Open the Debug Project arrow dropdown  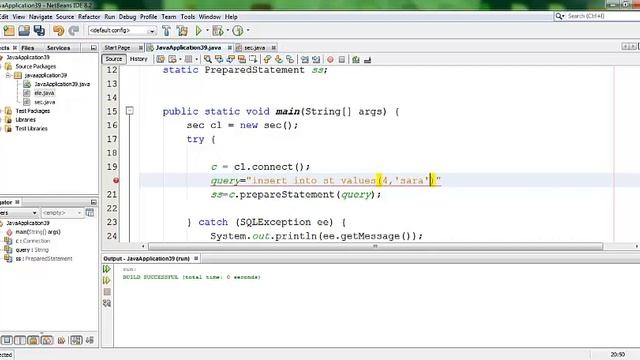point(228,31)
